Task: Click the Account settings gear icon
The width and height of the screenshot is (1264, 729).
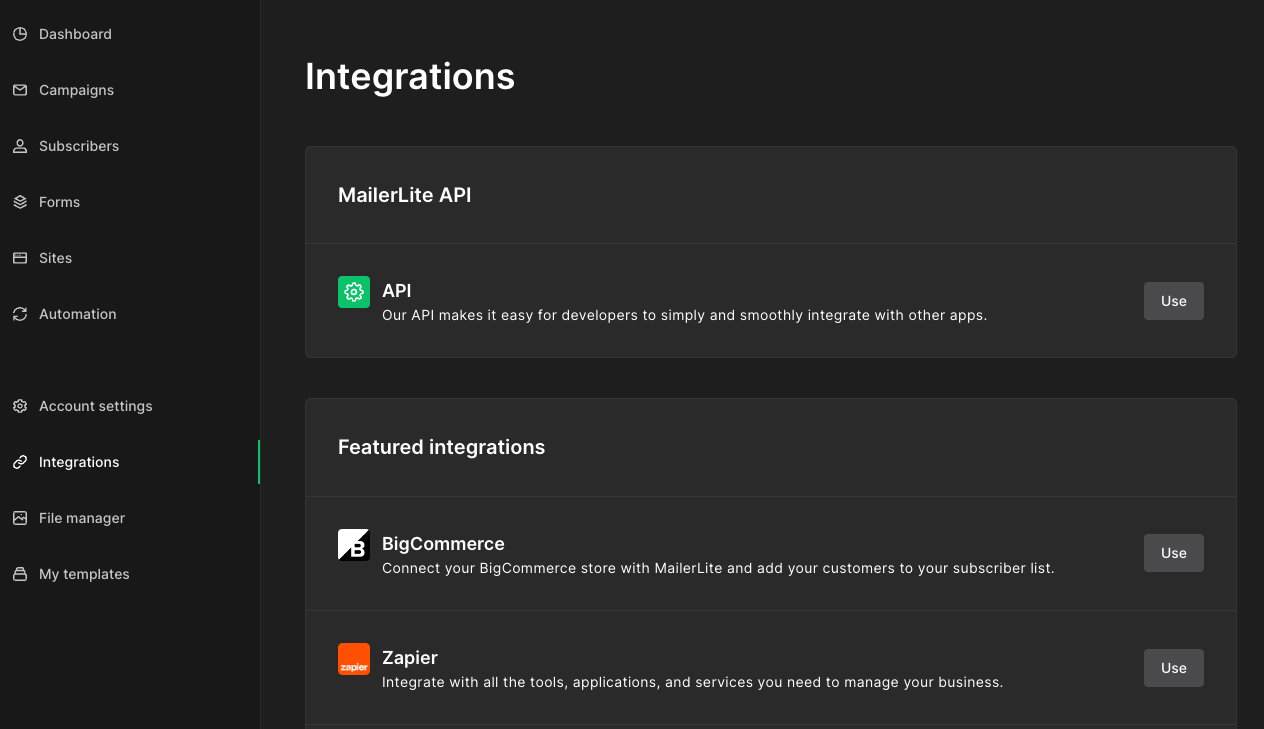Action: (20, 406)
